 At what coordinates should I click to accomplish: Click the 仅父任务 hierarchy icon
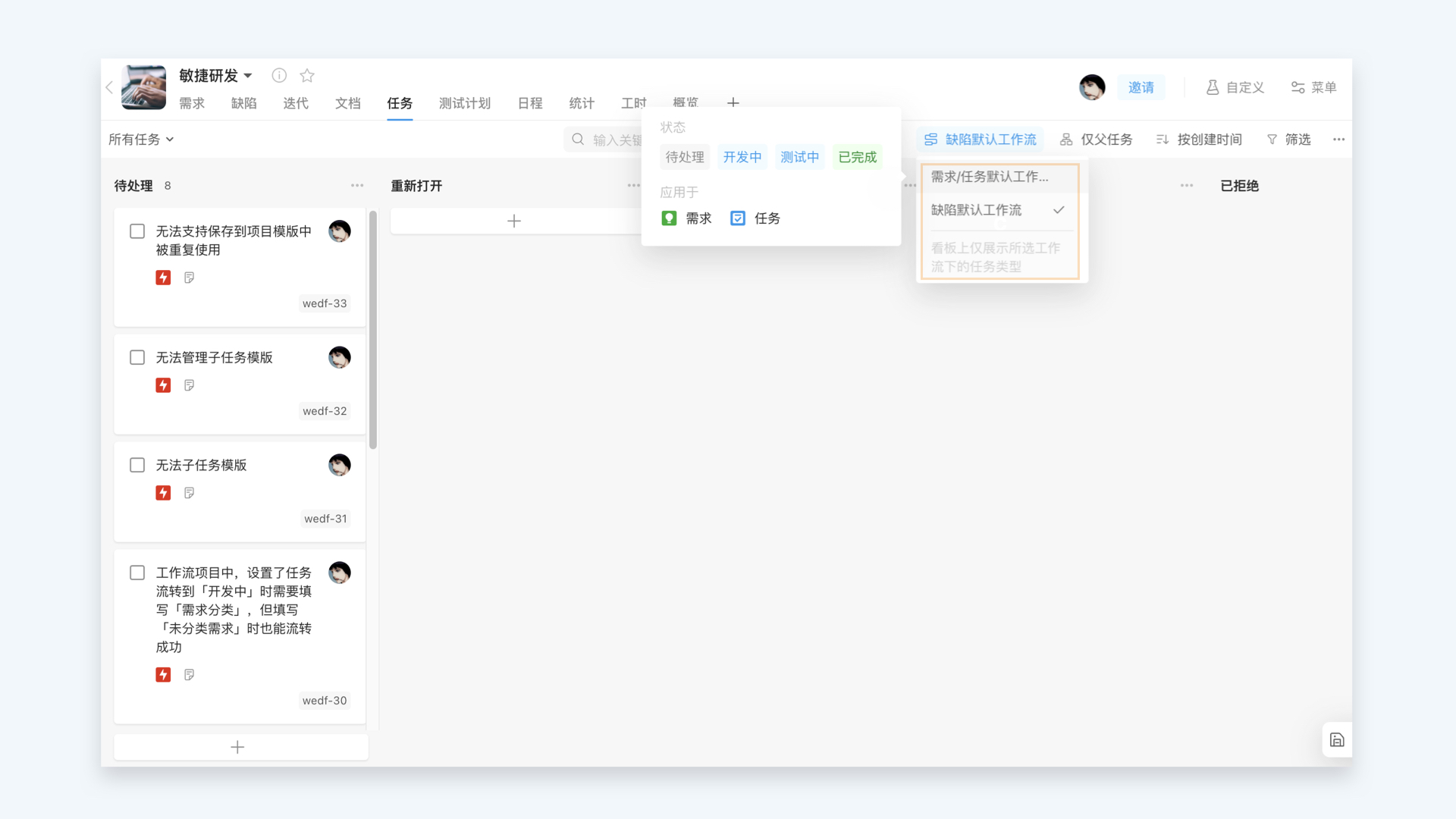(1065, 139)
